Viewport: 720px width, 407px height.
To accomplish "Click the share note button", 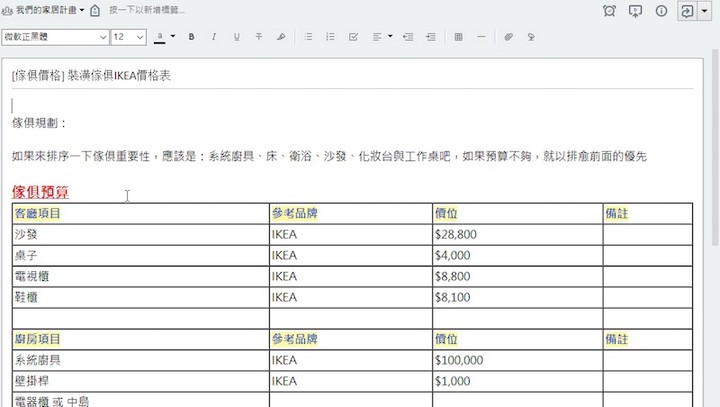I will [687, 11].
